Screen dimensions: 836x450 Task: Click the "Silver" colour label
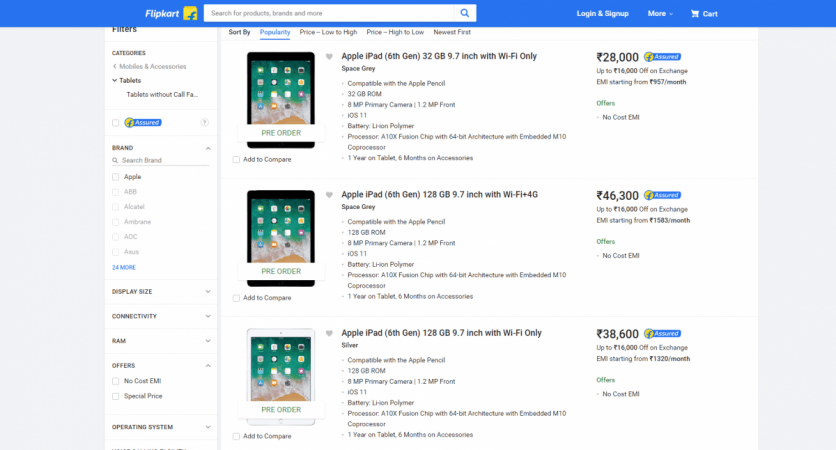point(350,345)
